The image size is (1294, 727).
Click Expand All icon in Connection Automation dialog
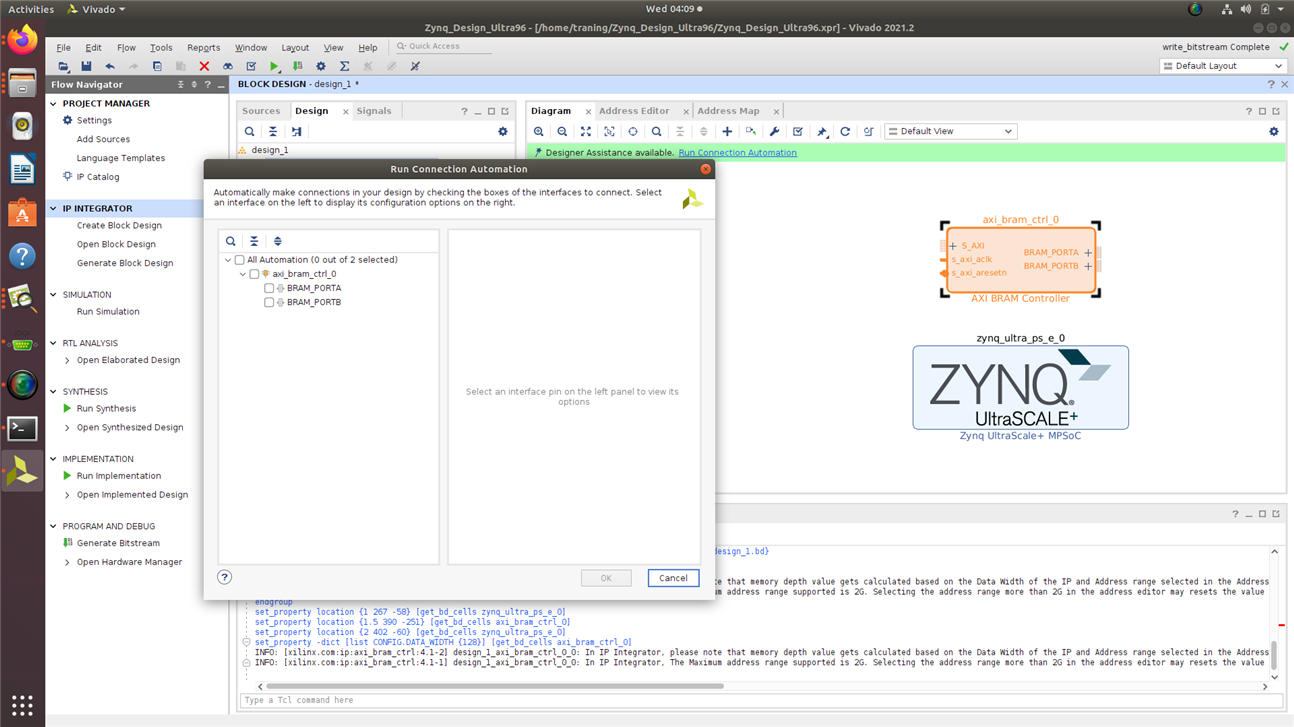pyautogui.click(x=278, y=241)
